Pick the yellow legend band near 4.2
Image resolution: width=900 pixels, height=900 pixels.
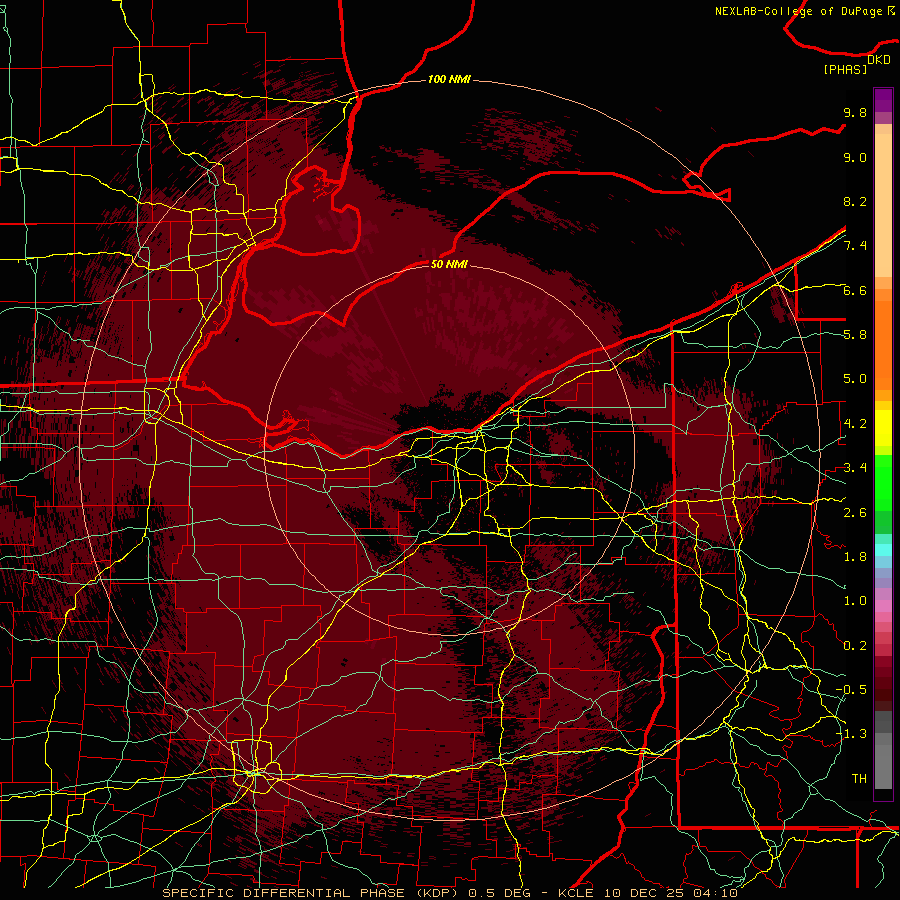pos(883,428)
